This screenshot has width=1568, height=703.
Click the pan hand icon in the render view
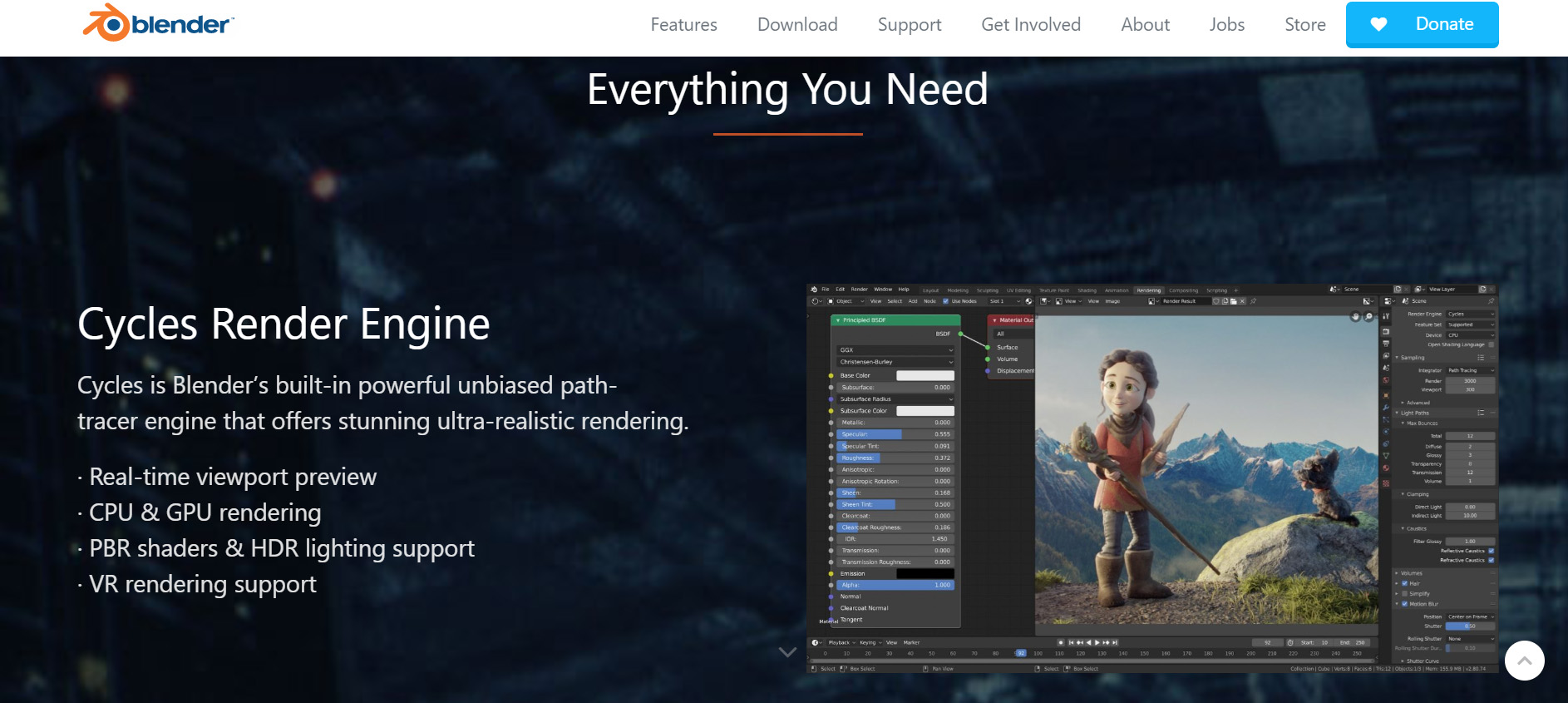point(1356,316)
